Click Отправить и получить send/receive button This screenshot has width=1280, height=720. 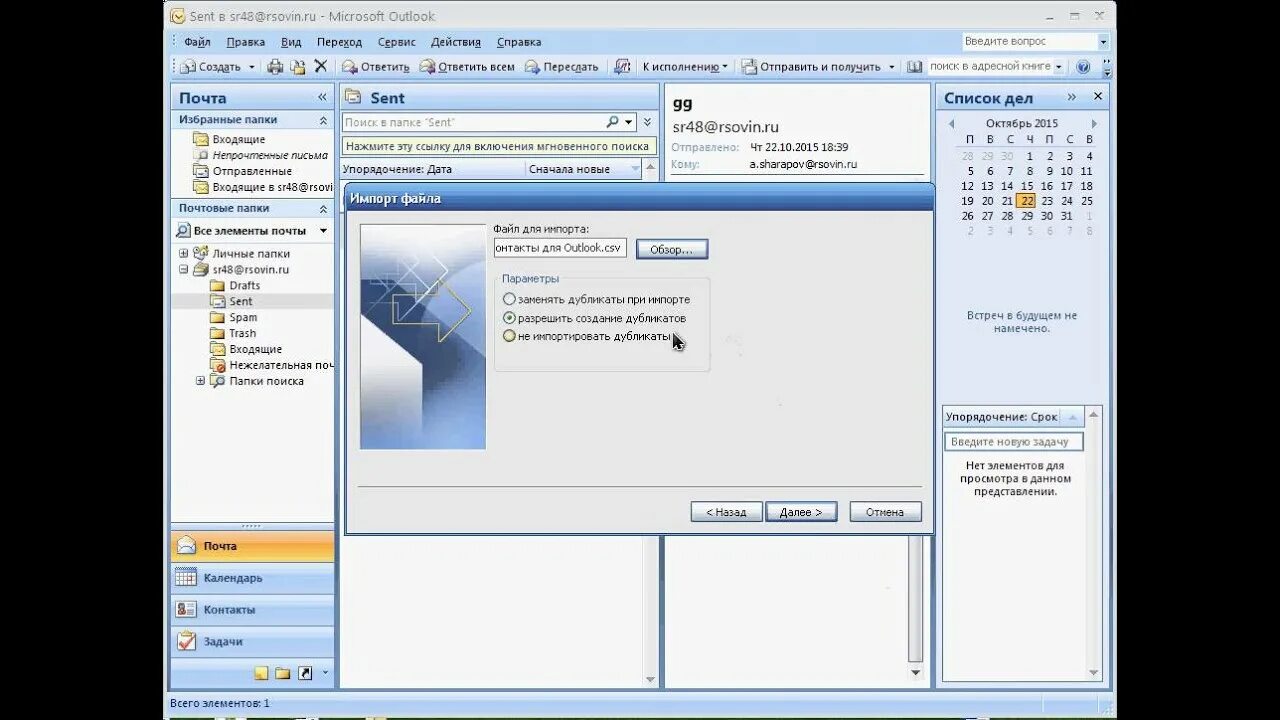pos(812,67)
